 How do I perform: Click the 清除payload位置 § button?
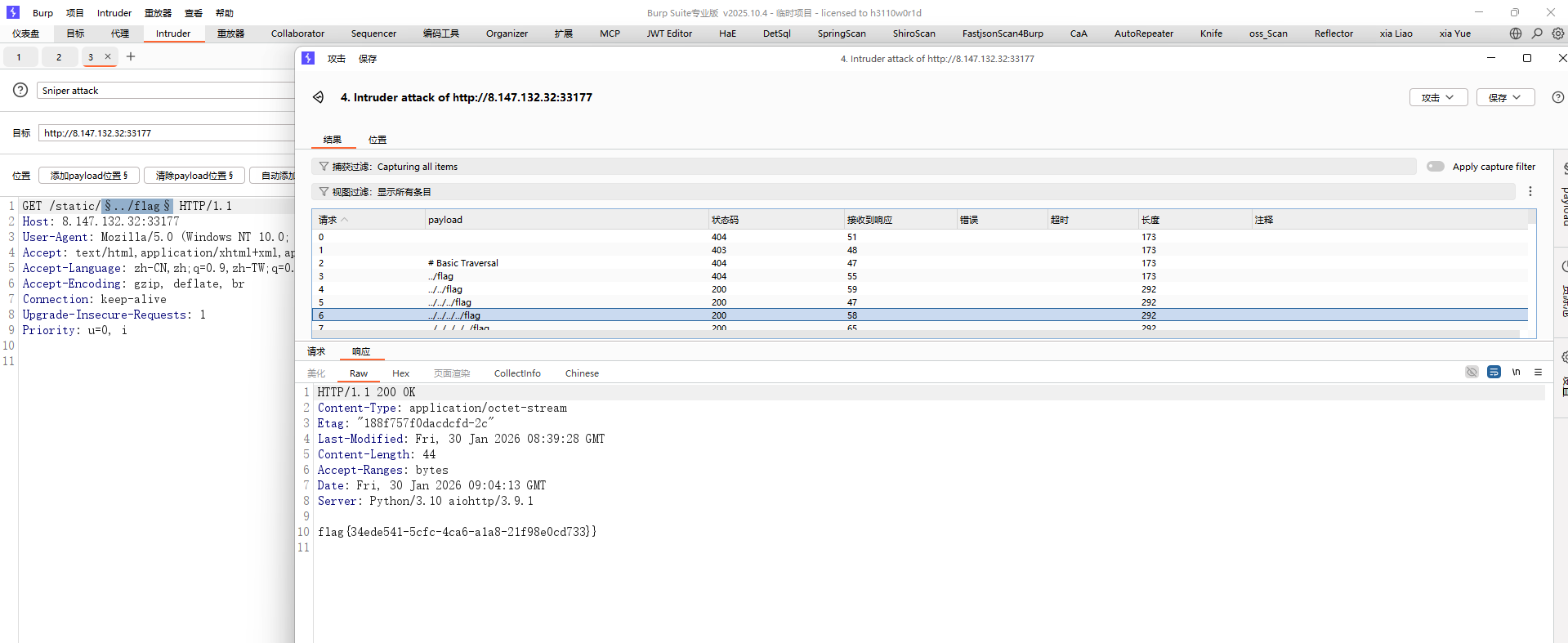(x=194, y=176)
